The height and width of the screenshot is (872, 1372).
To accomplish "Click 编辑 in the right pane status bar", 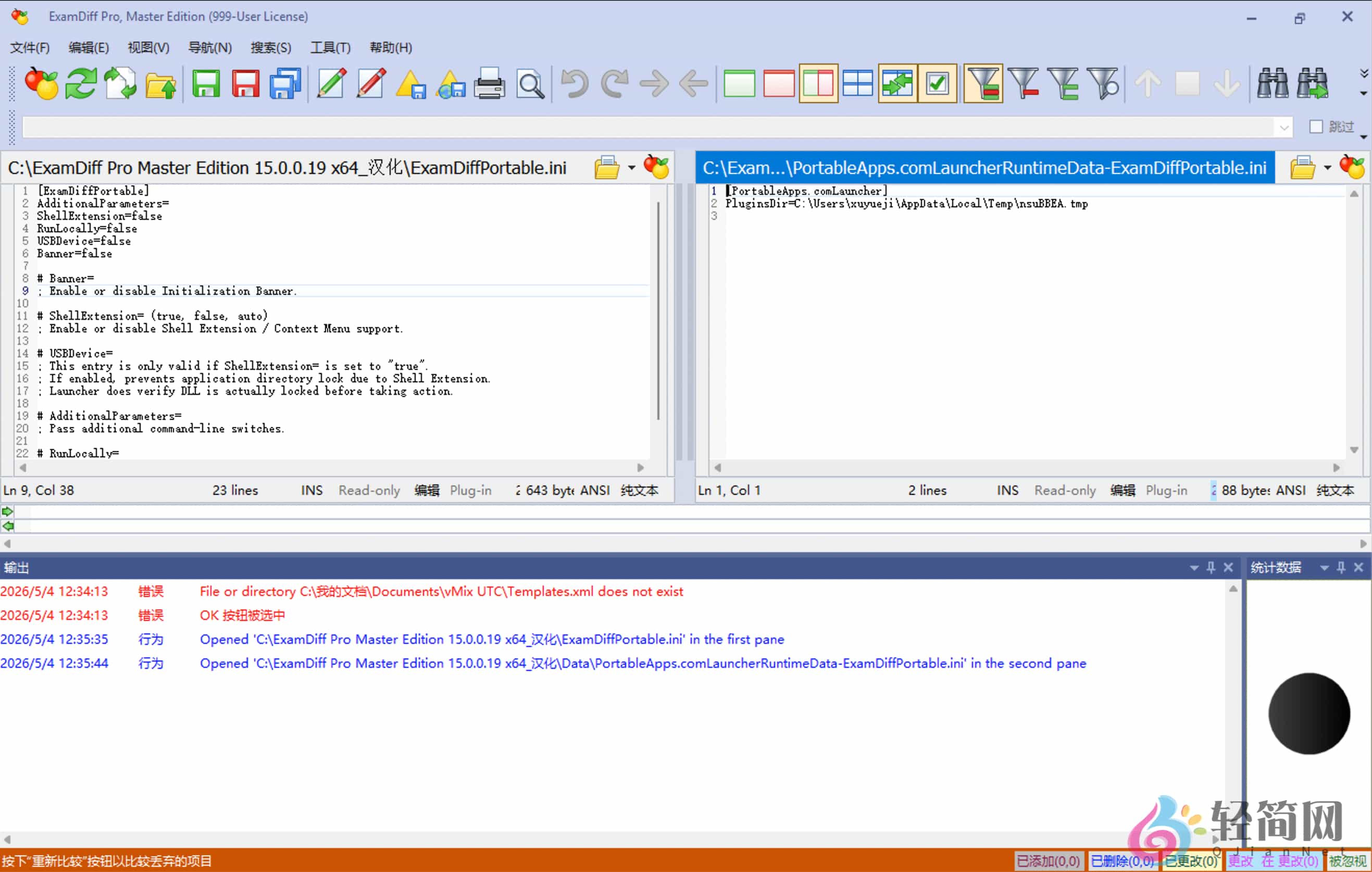I will click(1122, 490).
